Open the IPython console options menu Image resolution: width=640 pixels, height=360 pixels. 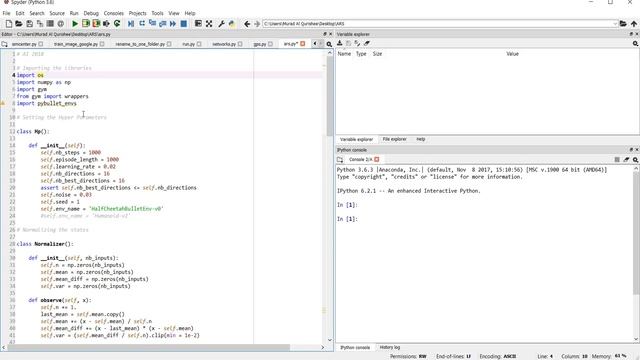click(x=636, y=160)
